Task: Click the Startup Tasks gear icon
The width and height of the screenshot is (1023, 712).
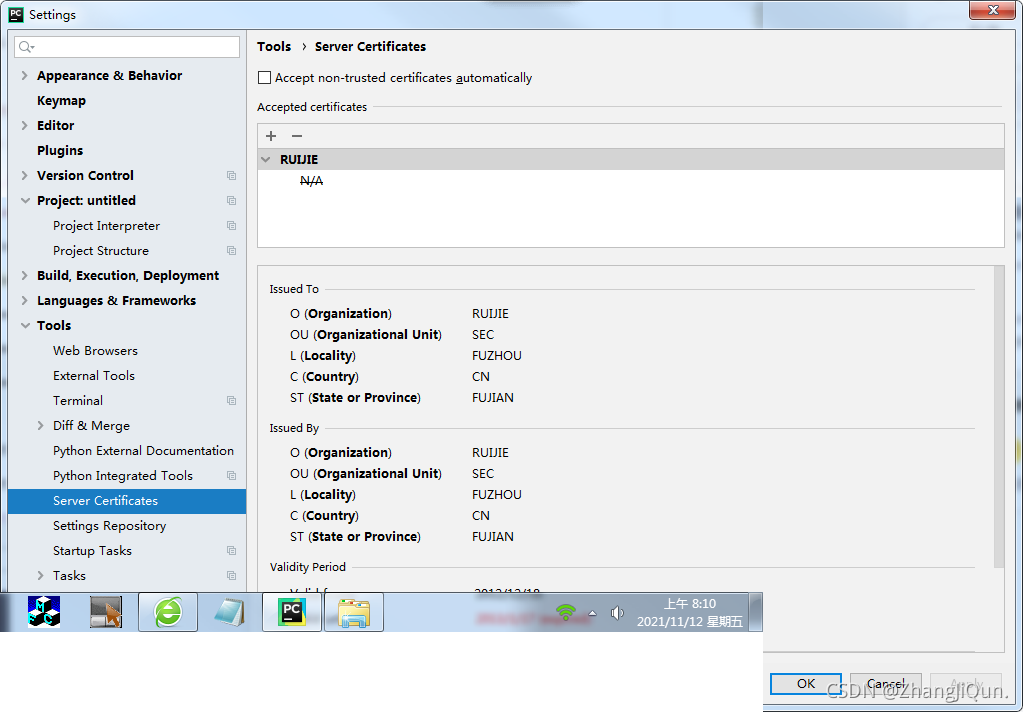Action: coord(231,550)
